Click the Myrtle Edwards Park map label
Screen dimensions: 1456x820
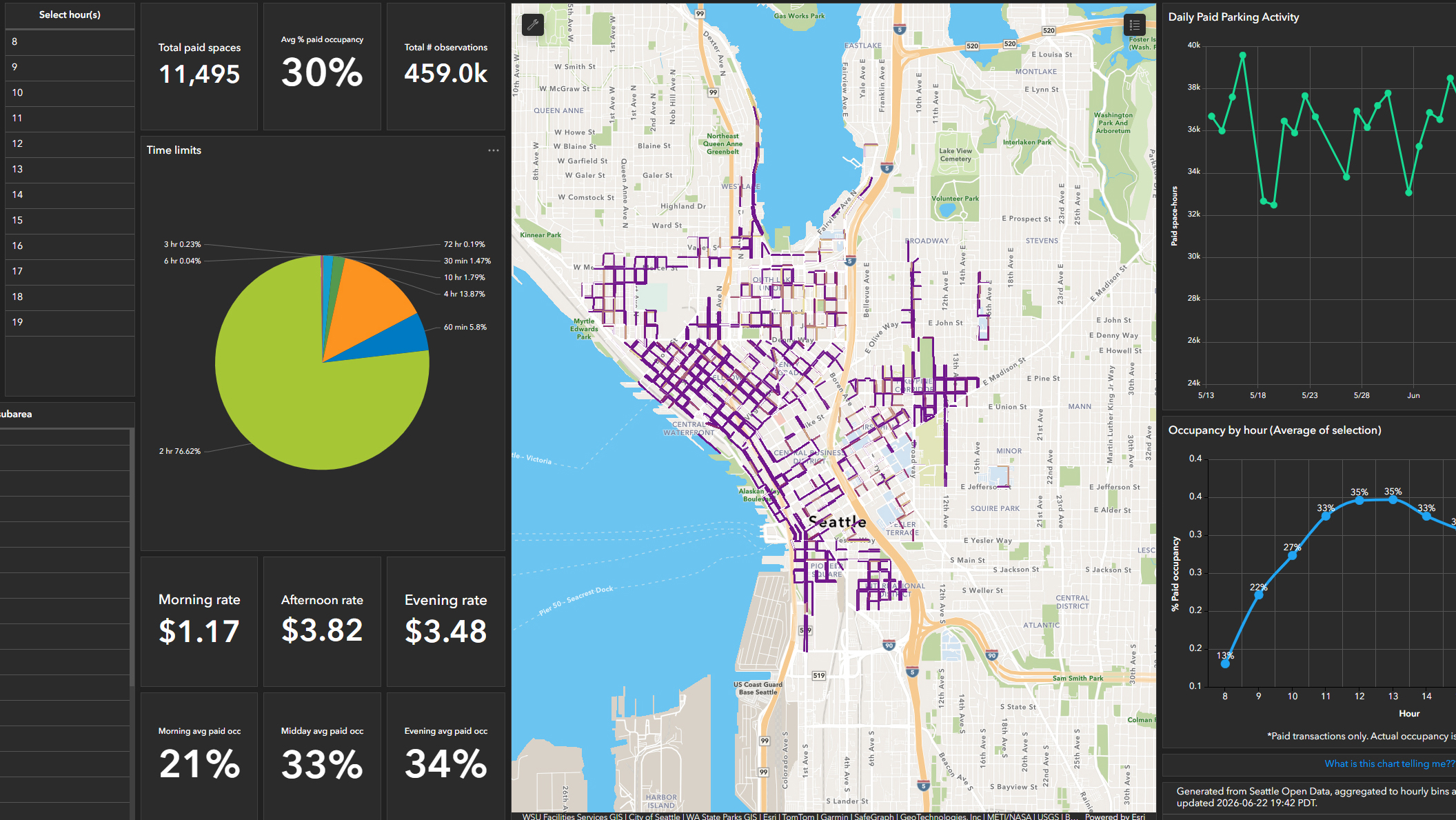point(584,329)
